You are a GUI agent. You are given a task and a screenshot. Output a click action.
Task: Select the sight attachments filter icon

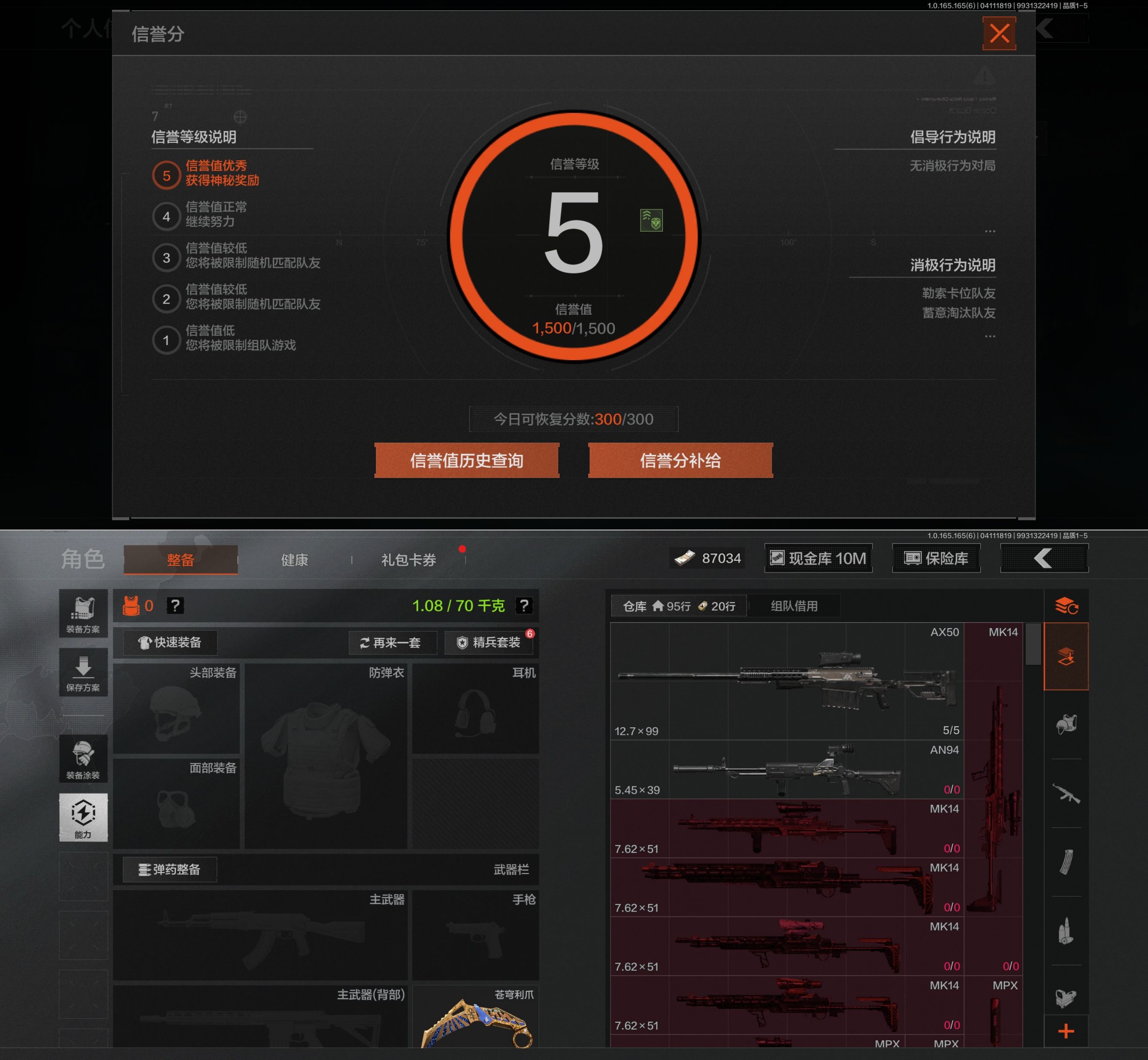pyautogui.click(x=1066, y=998)
